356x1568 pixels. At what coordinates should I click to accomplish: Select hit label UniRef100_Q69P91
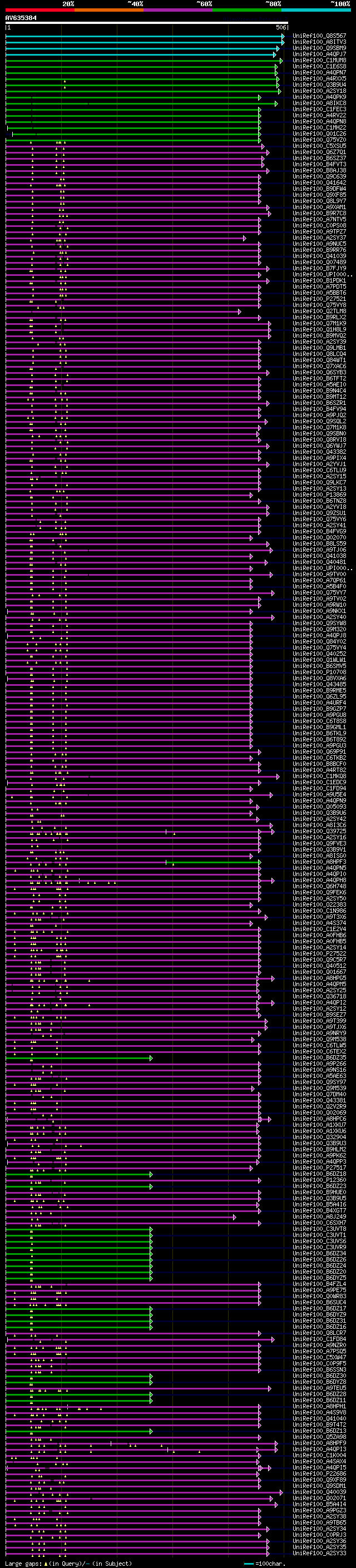tap(319, 752)
